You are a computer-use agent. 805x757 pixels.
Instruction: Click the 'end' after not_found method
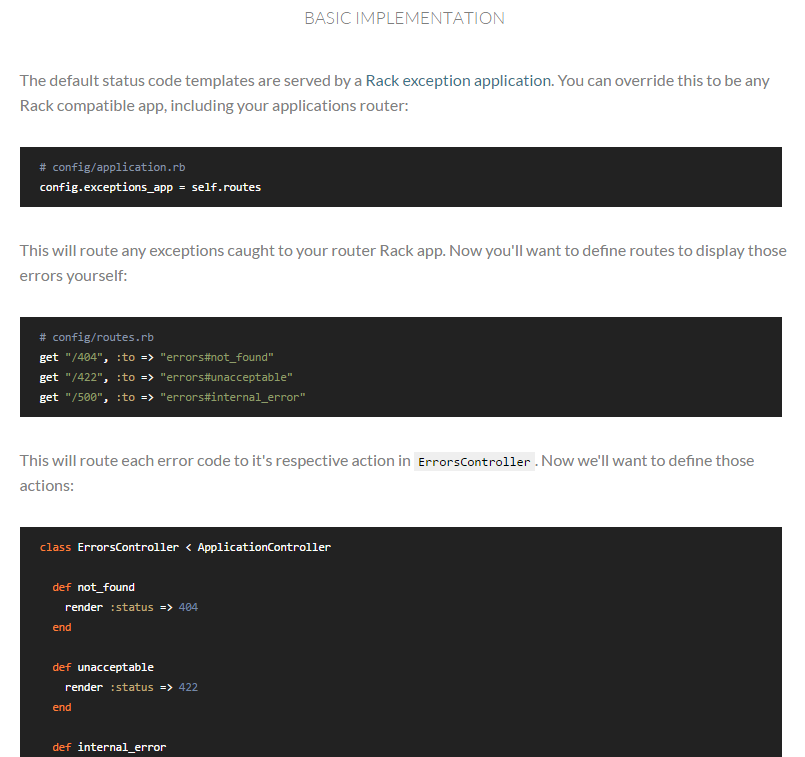pyautogui.click(x=62, y=627)
